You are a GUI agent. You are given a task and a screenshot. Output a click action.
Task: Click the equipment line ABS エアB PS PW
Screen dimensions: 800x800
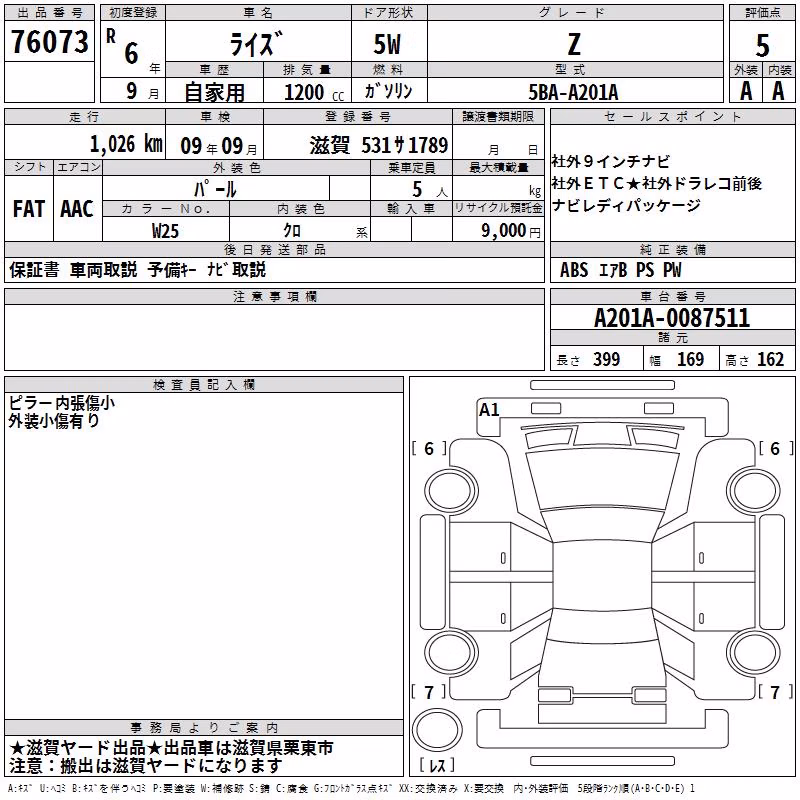click(621, 270)
